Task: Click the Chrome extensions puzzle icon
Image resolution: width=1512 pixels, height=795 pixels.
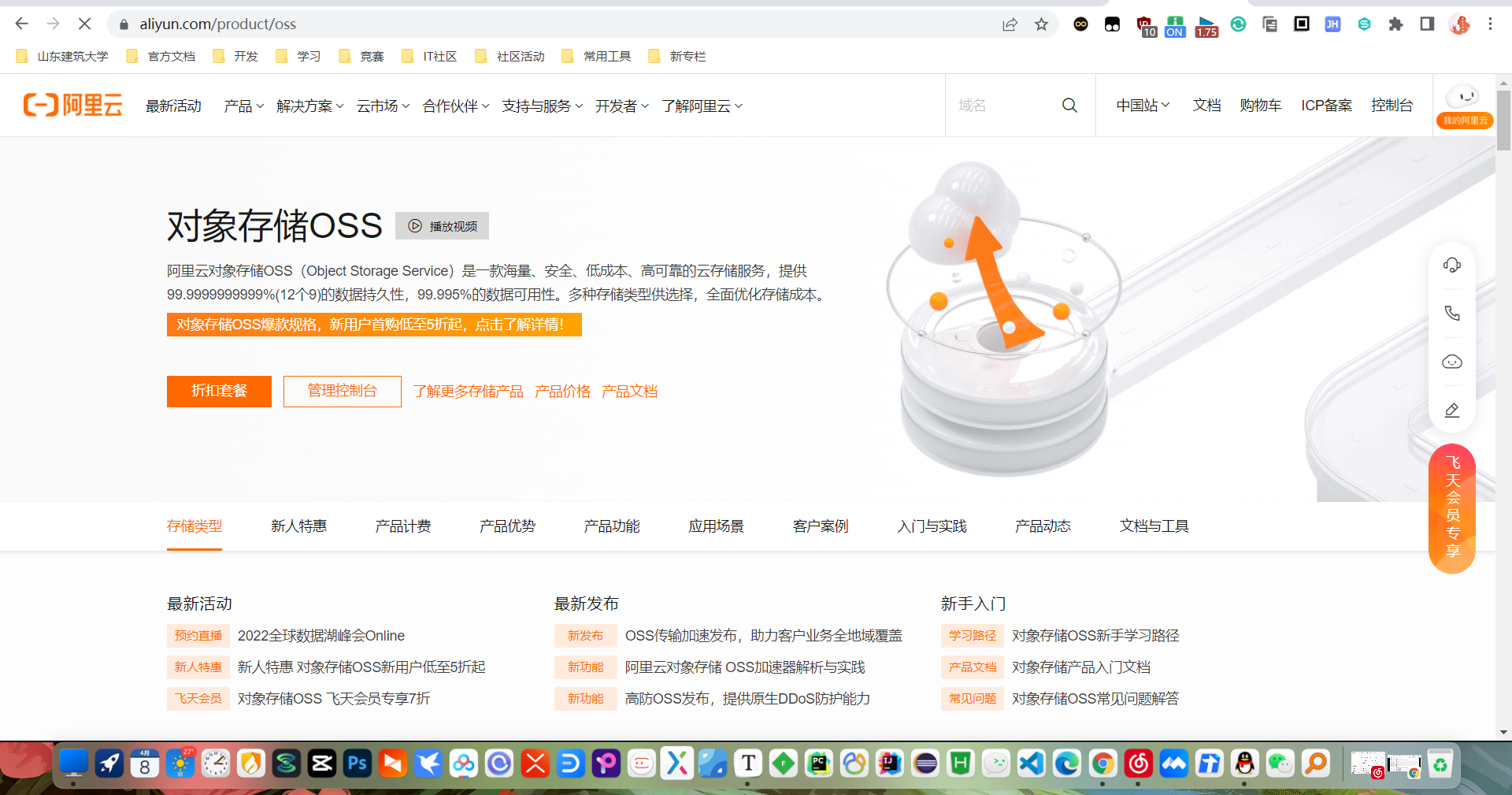Action: tap(1395, 24)
